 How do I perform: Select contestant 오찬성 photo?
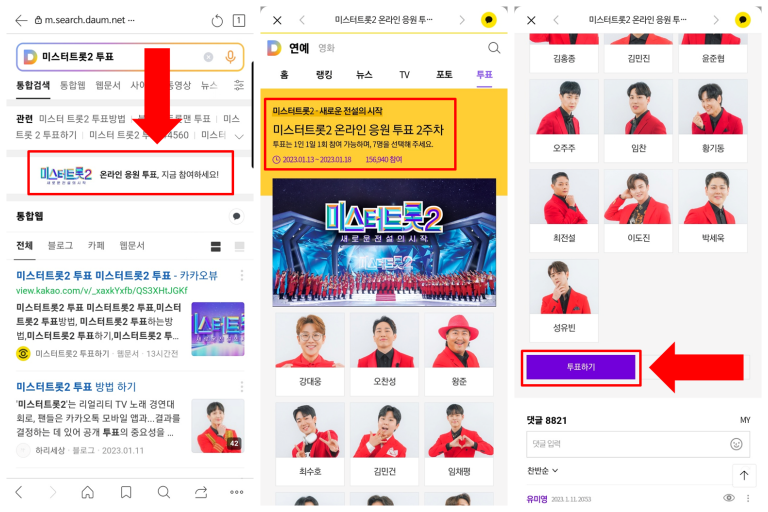[384, 341]
